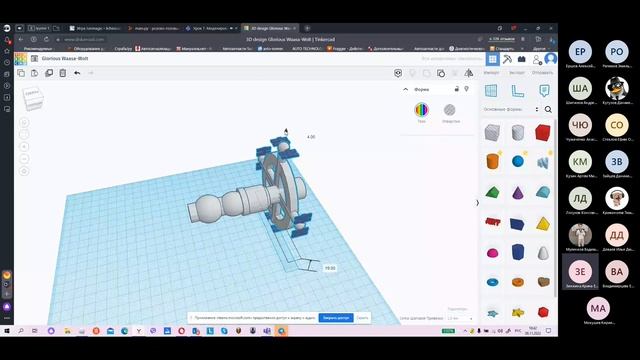
Task: Toggle orthographic/perspective view button
Action: tap(24, 171)
